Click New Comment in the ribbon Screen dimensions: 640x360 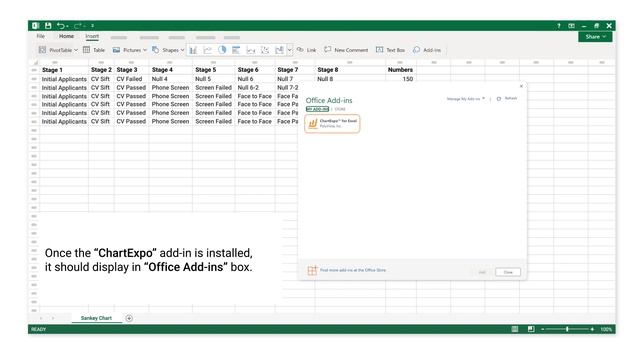pyautogui.click(x=346, y=50)
